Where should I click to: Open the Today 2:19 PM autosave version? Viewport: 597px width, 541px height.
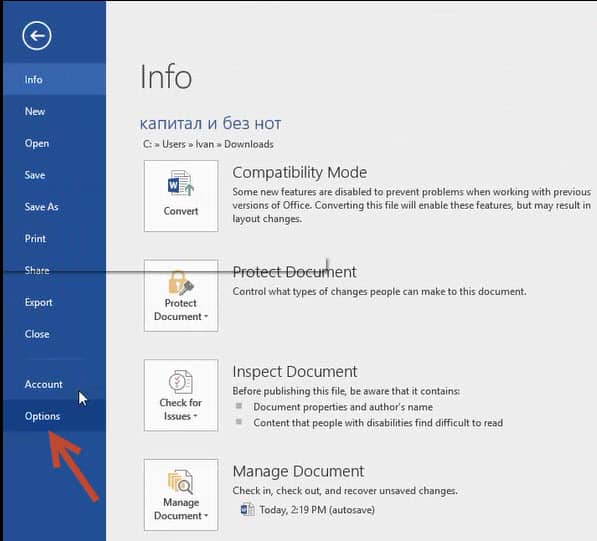317,510
